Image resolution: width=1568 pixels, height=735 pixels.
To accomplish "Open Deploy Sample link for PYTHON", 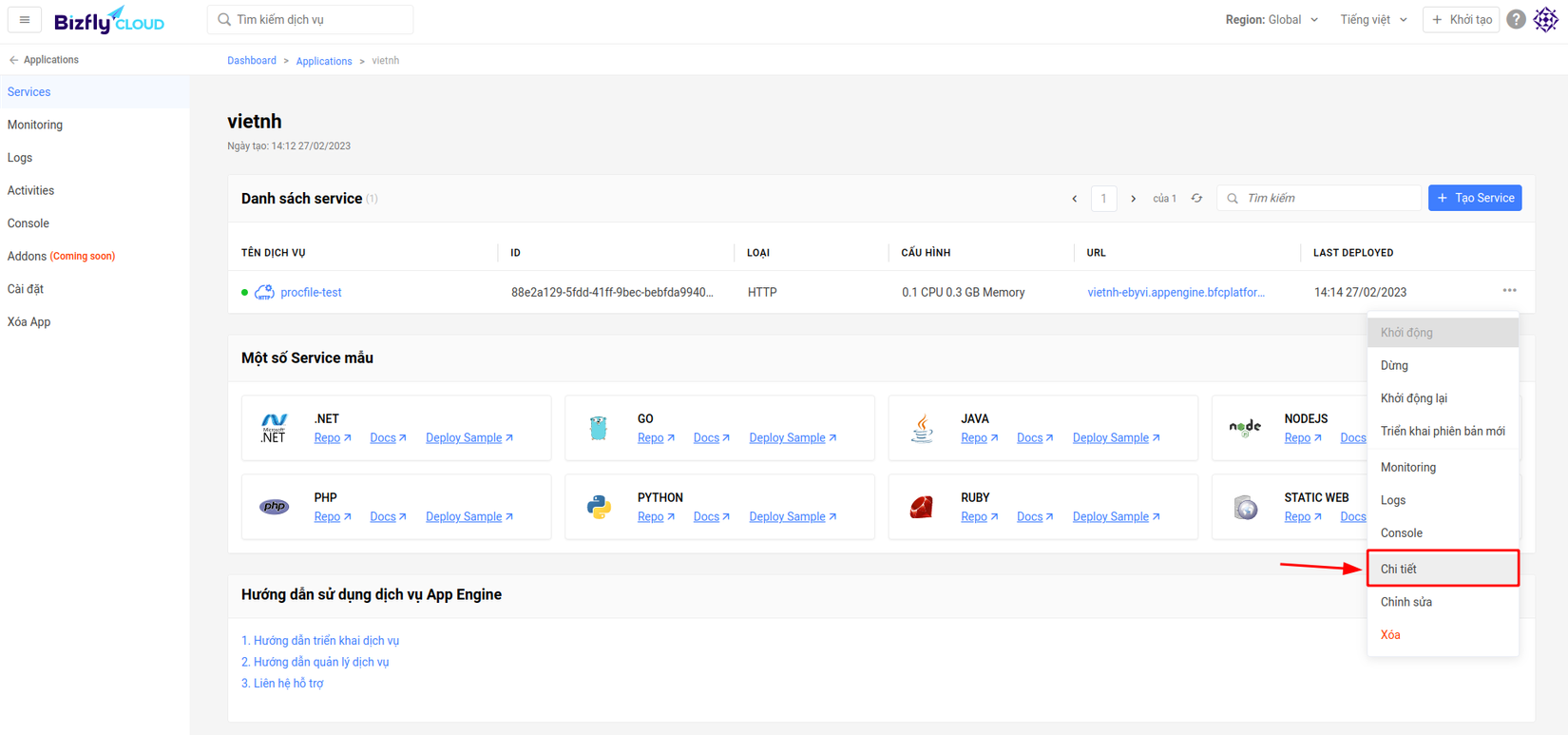I will coord(793,516).
